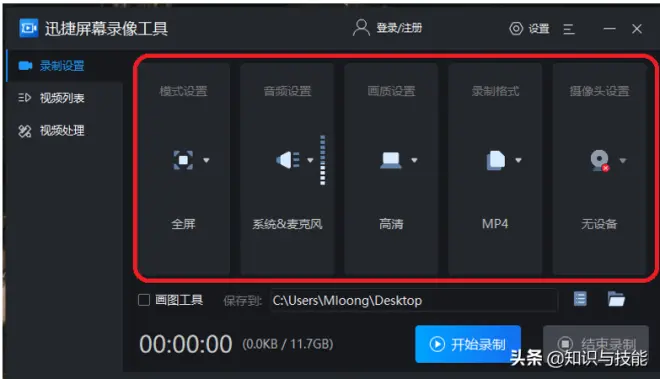Expand the 画质设置 dropdown arrow
The width and height of the screenshot is (660, 379).
click(x=414, y=160)
